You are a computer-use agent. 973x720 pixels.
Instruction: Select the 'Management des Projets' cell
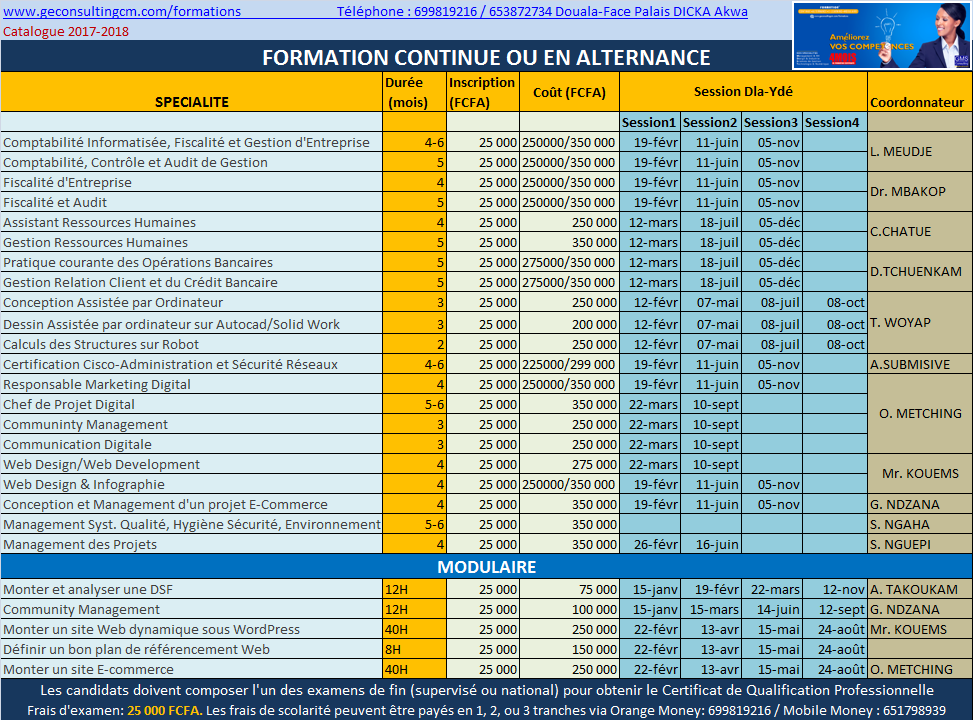(192, 544)
